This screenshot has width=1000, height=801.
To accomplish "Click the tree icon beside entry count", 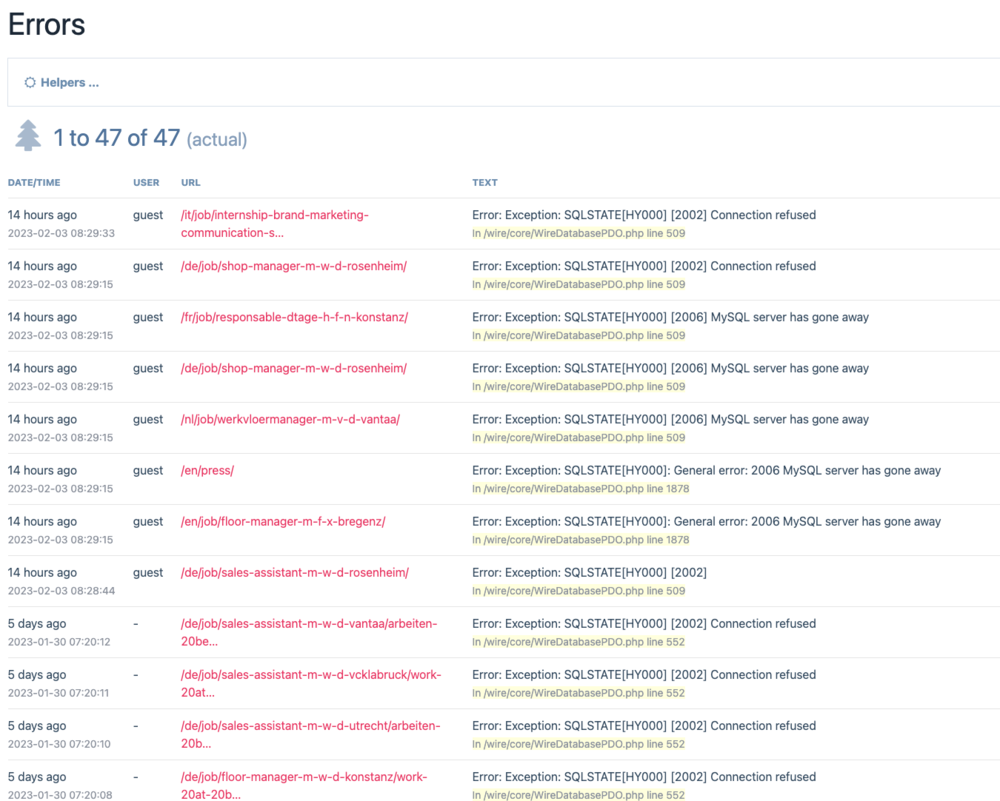I will tap(28, 136).
